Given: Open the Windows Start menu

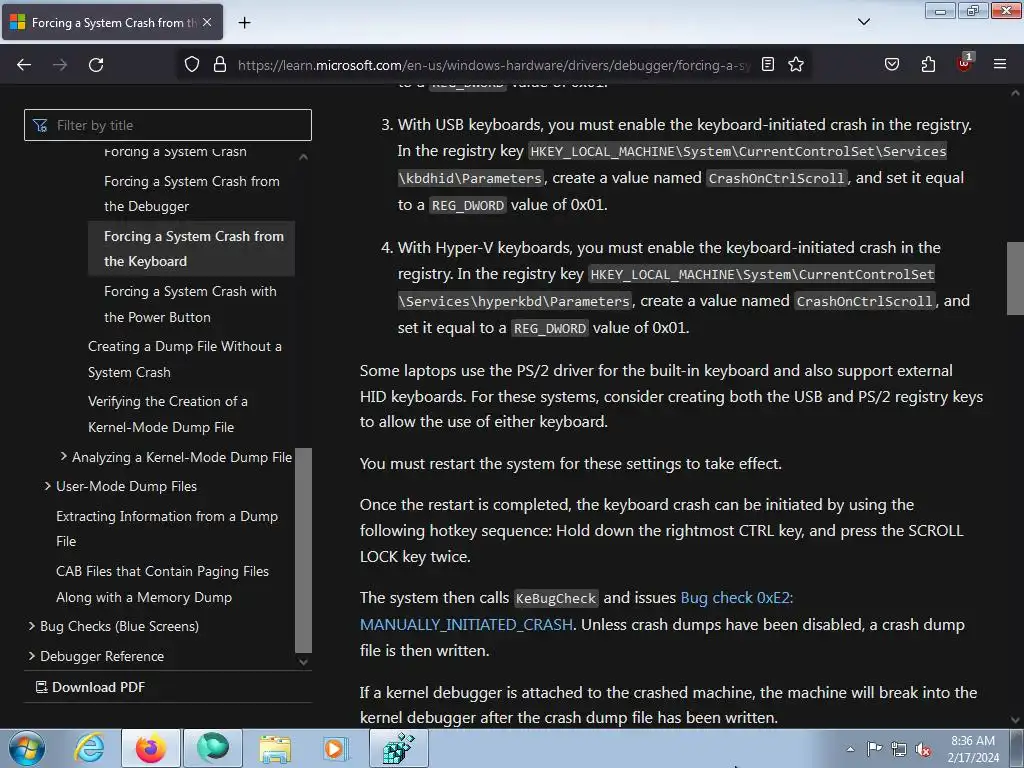Looking at the screenshot, I should click(26, 748).
